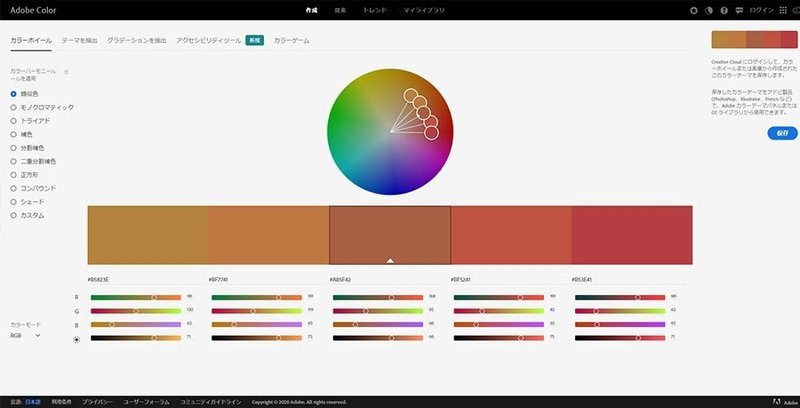
Task: Click info icon beside カラーハーモニー label
Action: coord(66,72)
